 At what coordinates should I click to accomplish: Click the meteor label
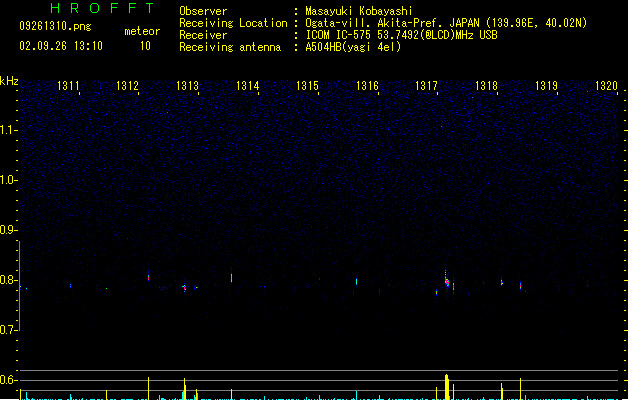tap(142, 31)
